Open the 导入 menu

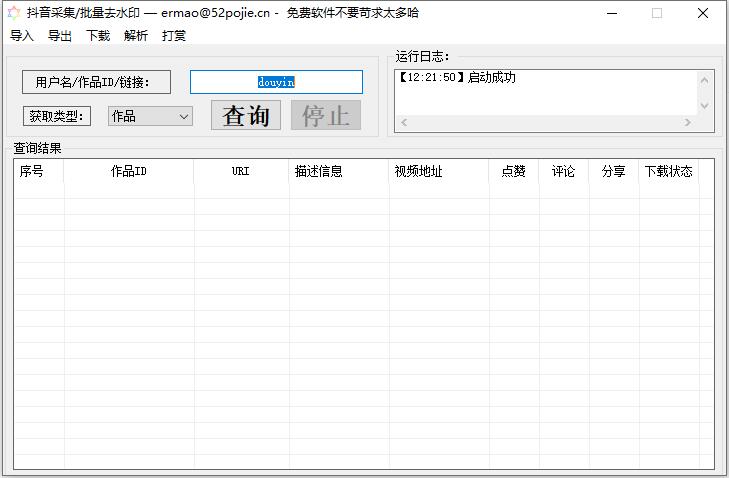21,35
